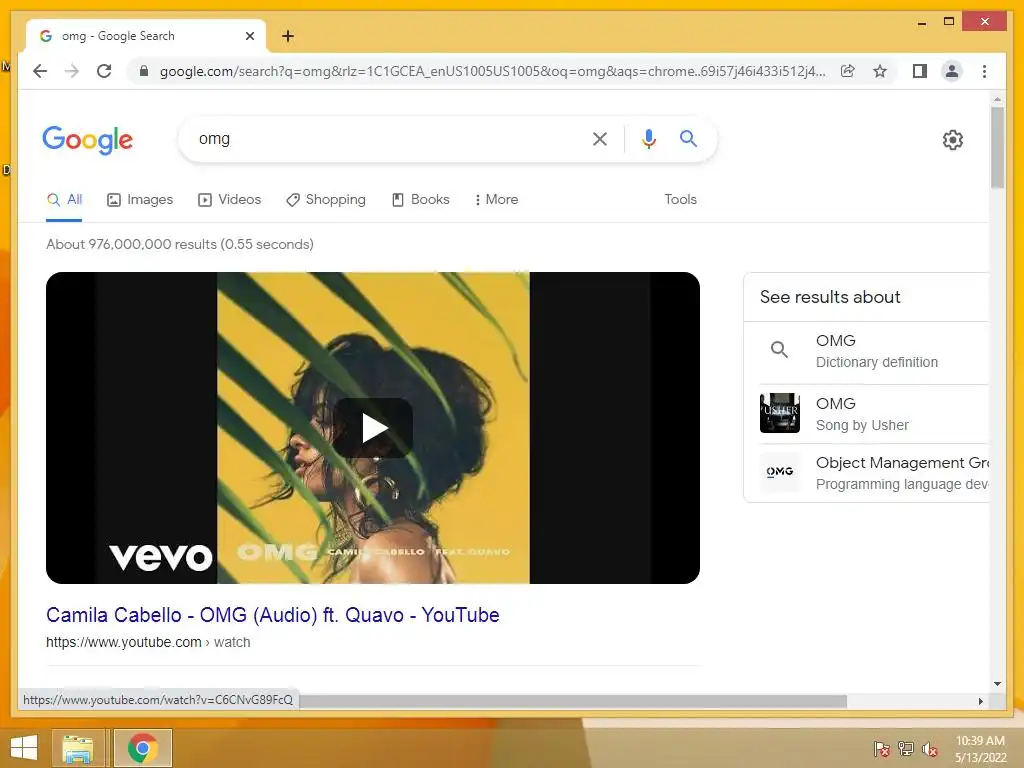Open the Chrome profile avatar
Image resolution: width=1024 pixels, height=768 pixels.
point(952,71)
